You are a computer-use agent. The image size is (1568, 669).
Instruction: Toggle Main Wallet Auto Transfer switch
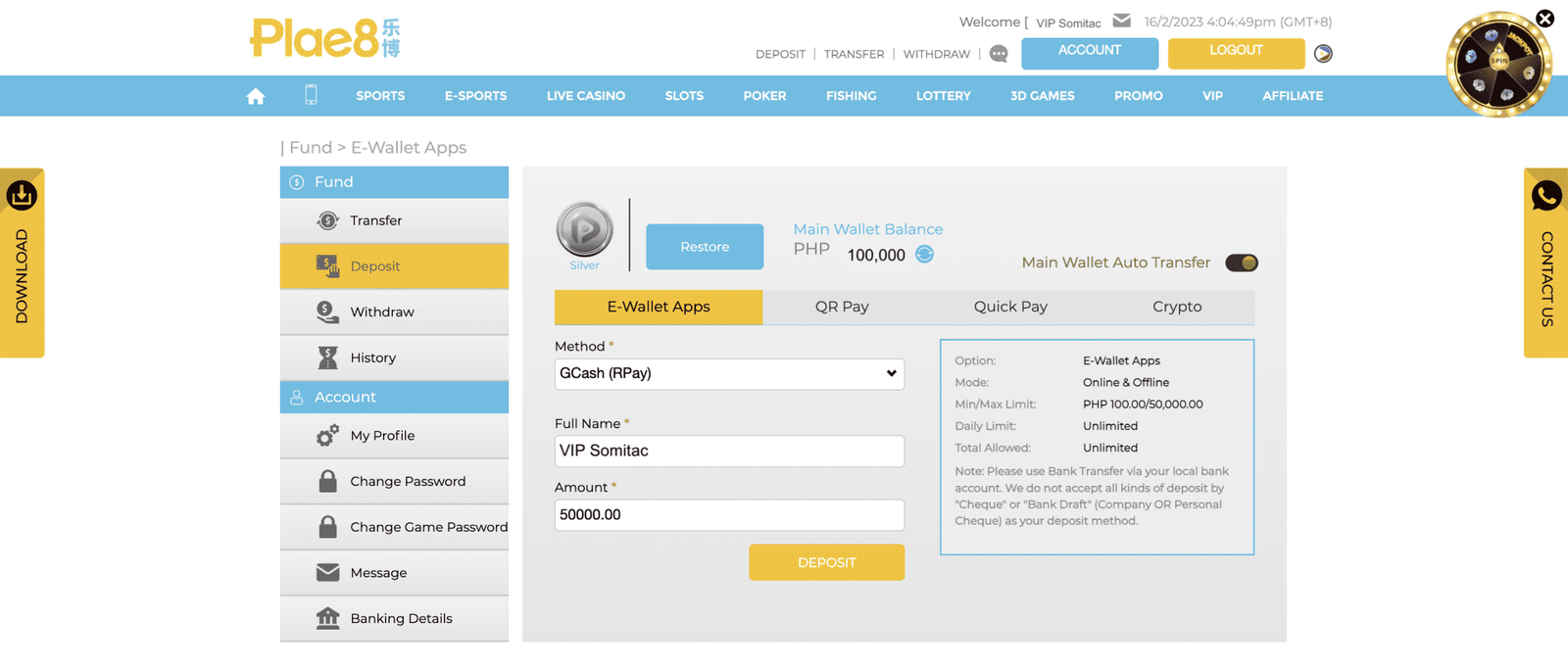(1242, 263)
